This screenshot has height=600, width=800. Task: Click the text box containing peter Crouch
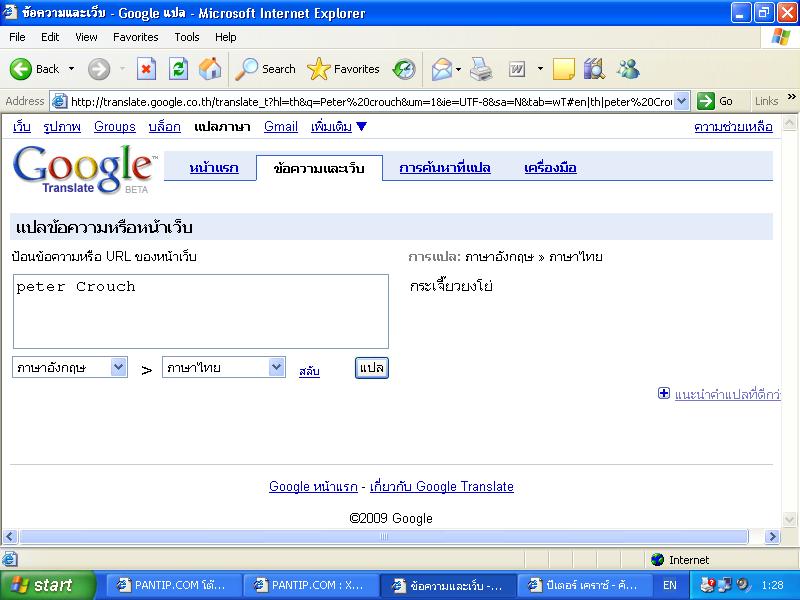(201, 311)
